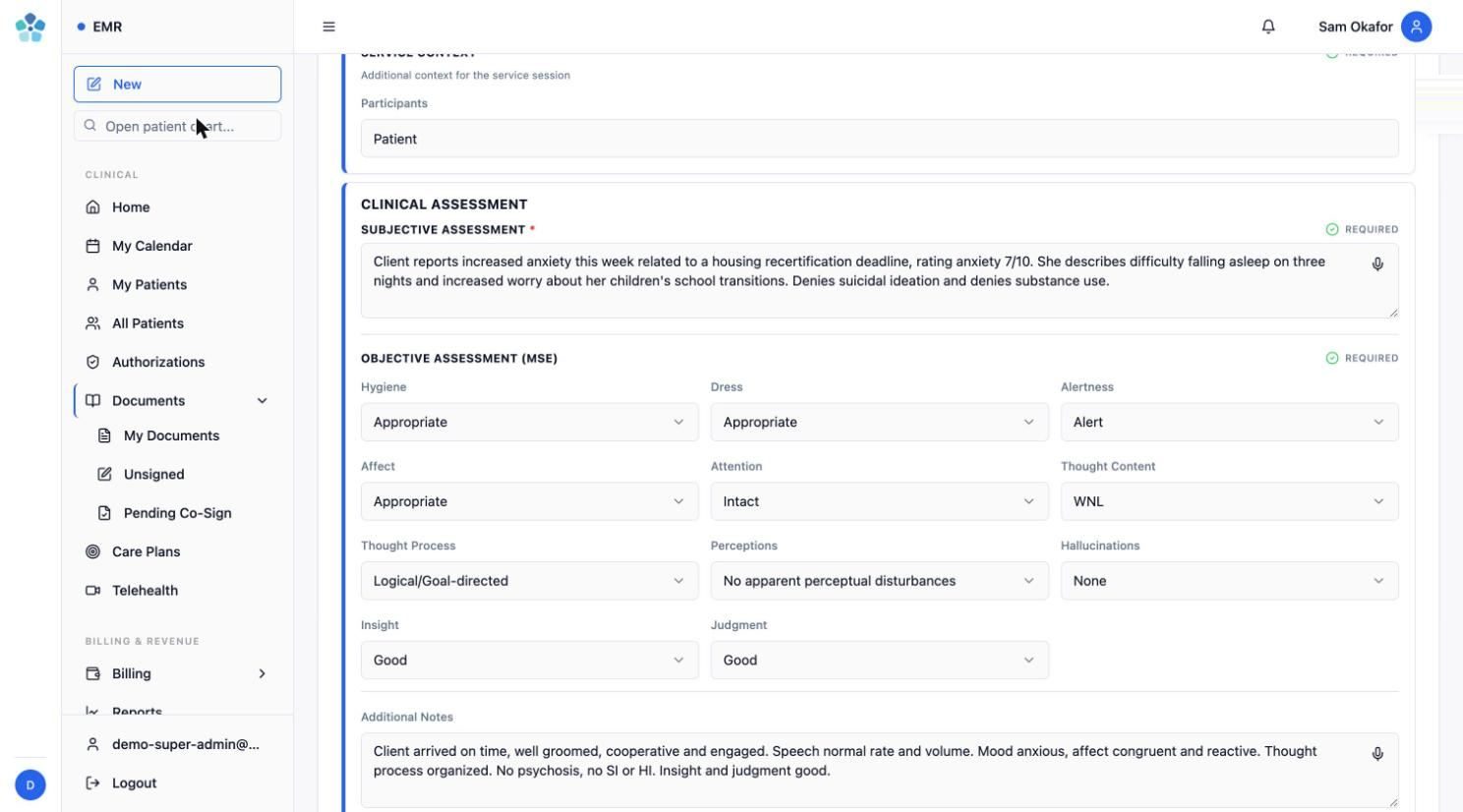Open the Dress dropdown
Viewport: 1463px width, 812px height.
click(x=880, y=422)
